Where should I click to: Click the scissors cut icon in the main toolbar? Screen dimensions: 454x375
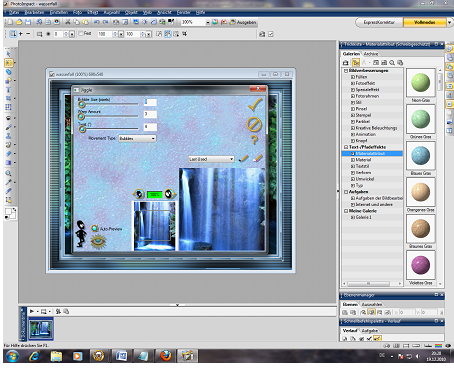click(x=68, y=22)
